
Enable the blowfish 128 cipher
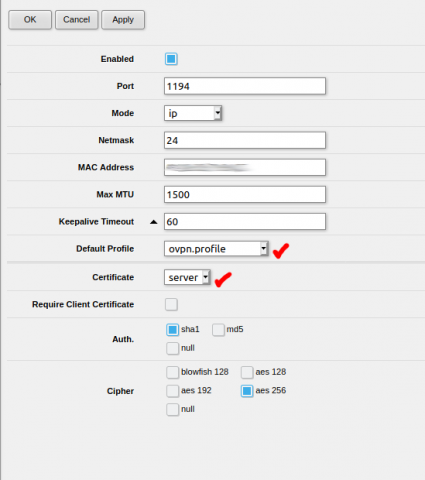(x=172, y=372)
